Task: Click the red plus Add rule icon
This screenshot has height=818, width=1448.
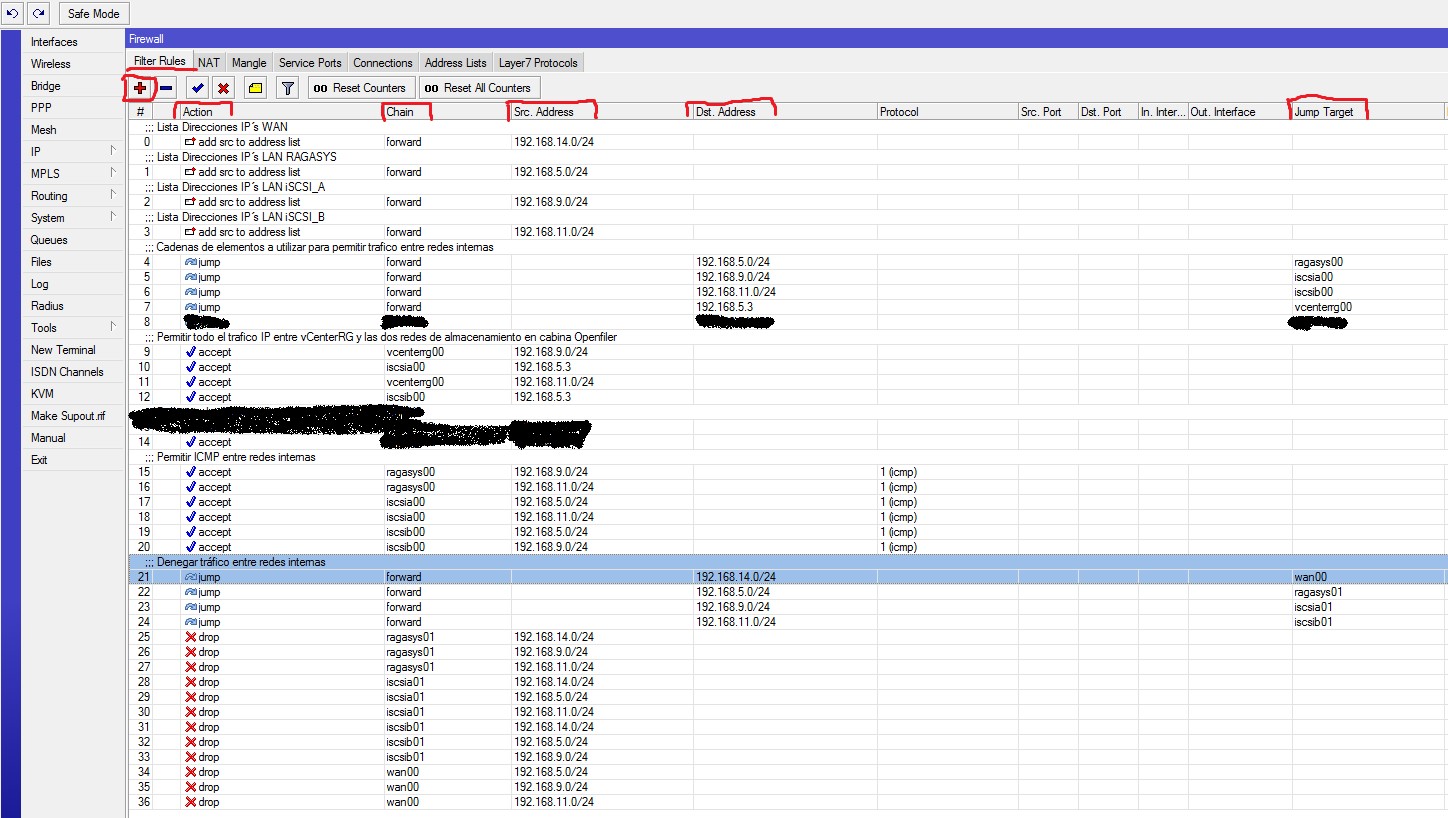Action: (140, 88)
